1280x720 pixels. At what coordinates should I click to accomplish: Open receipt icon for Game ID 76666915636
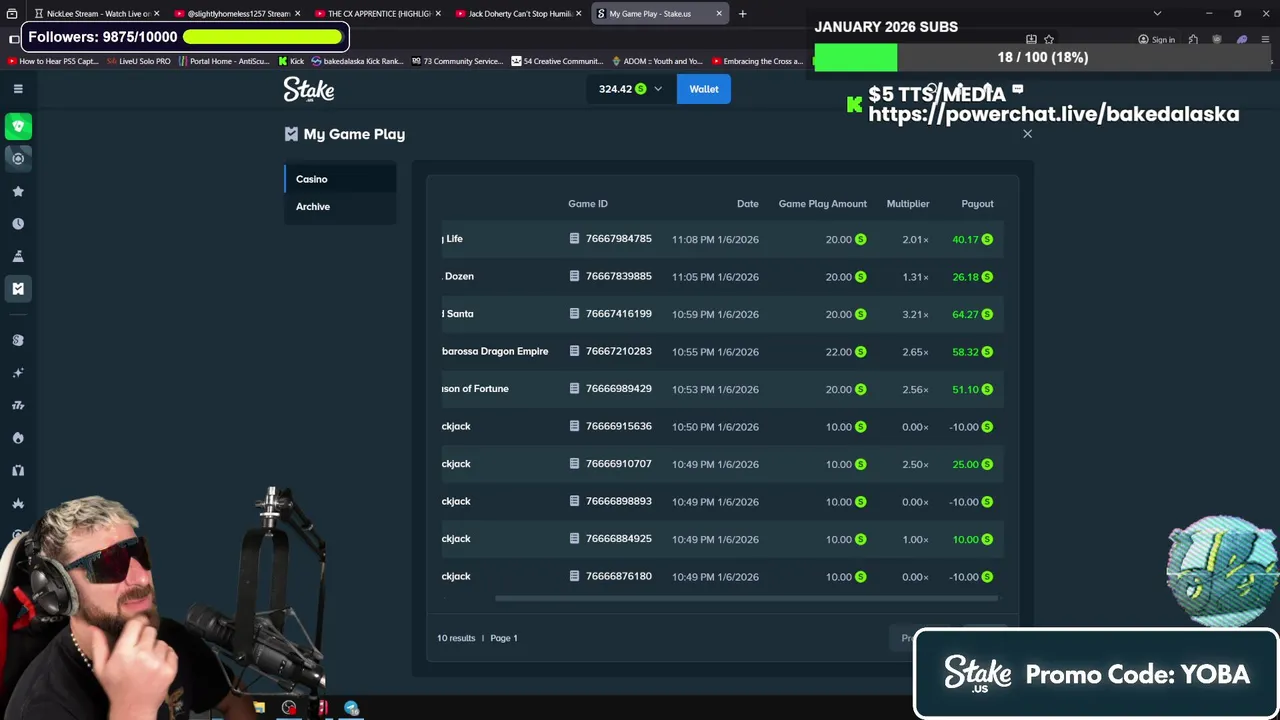[574, 426]
